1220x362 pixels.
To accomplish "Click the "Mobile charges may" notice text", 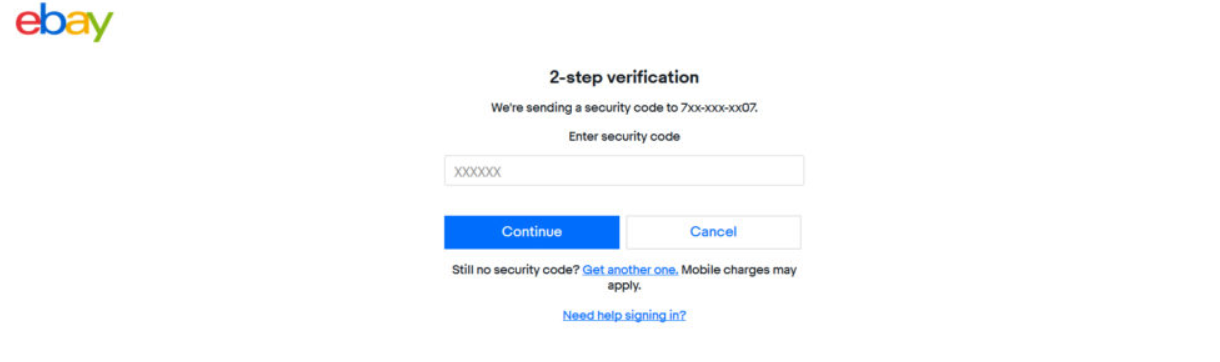I will click(x=739, y=270).
